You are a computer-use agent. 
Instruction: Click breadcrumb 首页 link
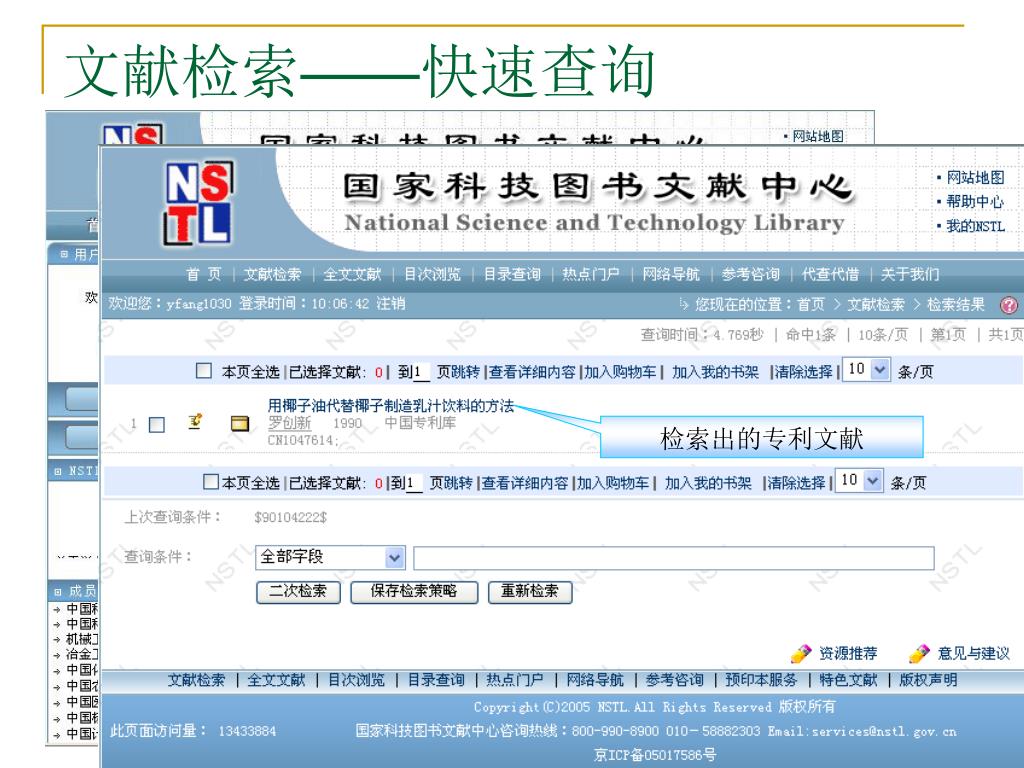(810, 304)
